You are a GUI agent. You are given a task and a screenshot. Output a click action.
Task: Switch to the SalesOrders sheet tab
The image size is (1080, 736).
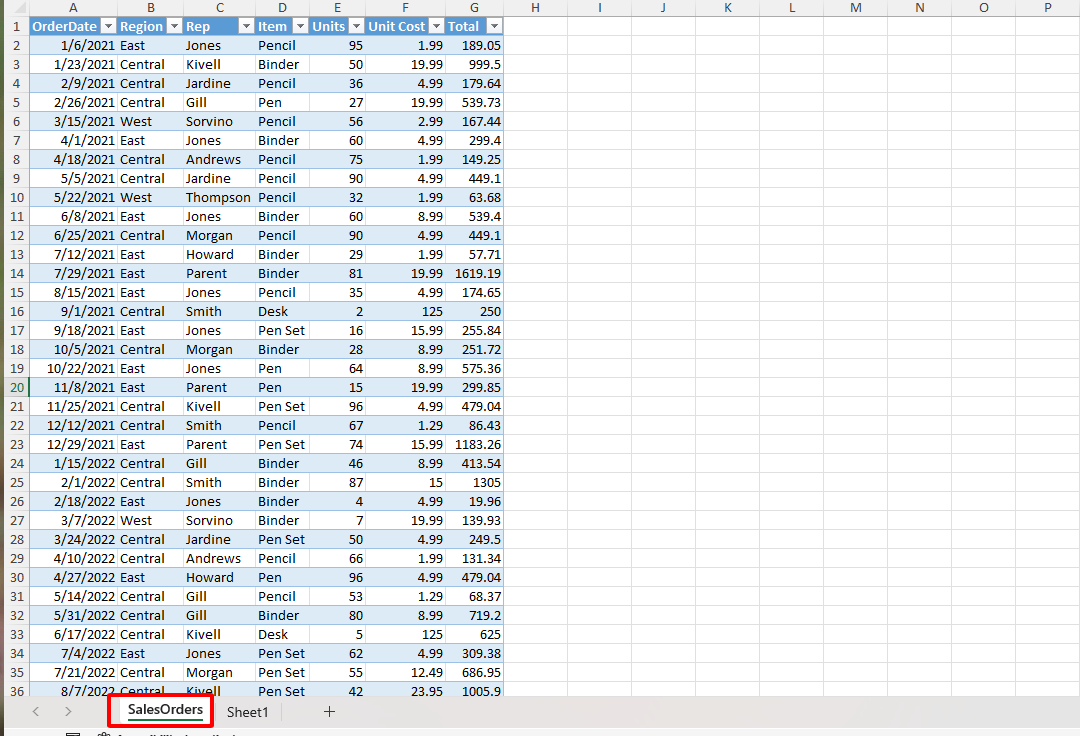[165, 710]
